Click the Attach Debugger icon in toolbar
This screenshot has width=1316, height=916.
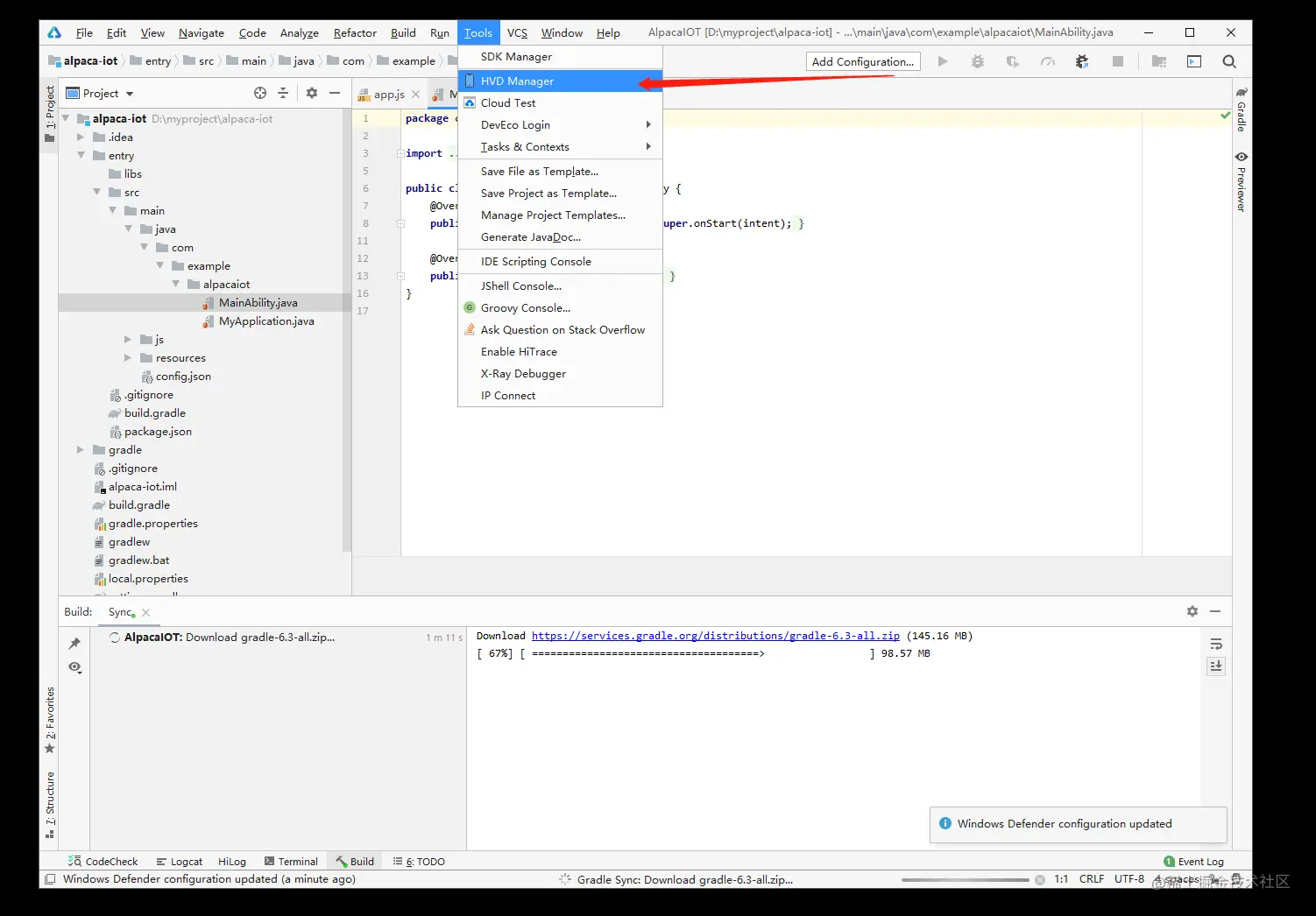[1082, 61]
